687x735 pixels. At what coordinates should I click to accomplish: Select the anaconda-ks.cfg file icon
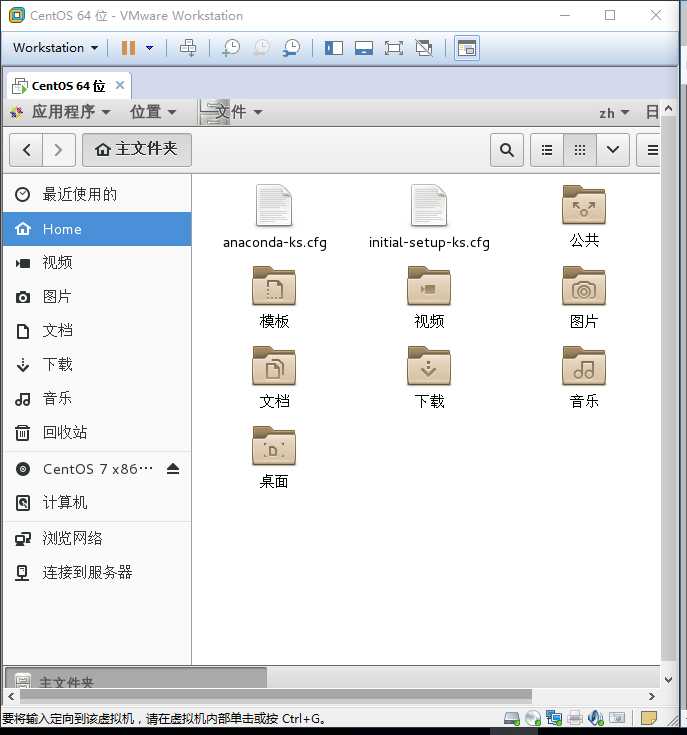(274, 205)
